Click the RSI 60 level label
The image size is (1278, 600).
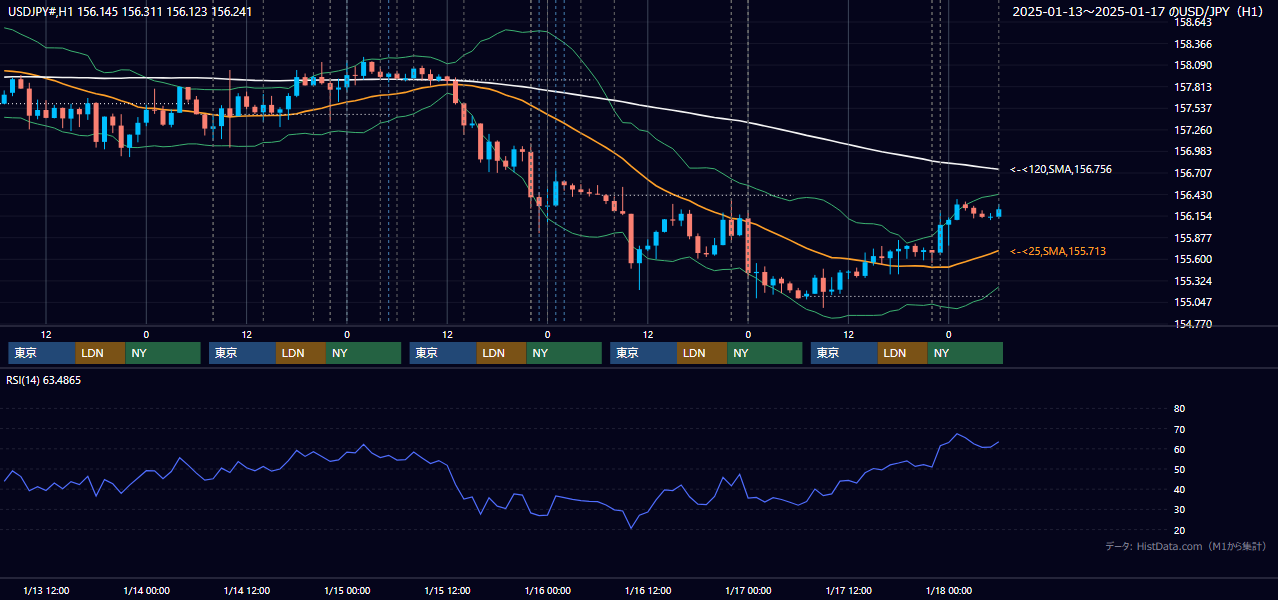[x=1179, y=449]
